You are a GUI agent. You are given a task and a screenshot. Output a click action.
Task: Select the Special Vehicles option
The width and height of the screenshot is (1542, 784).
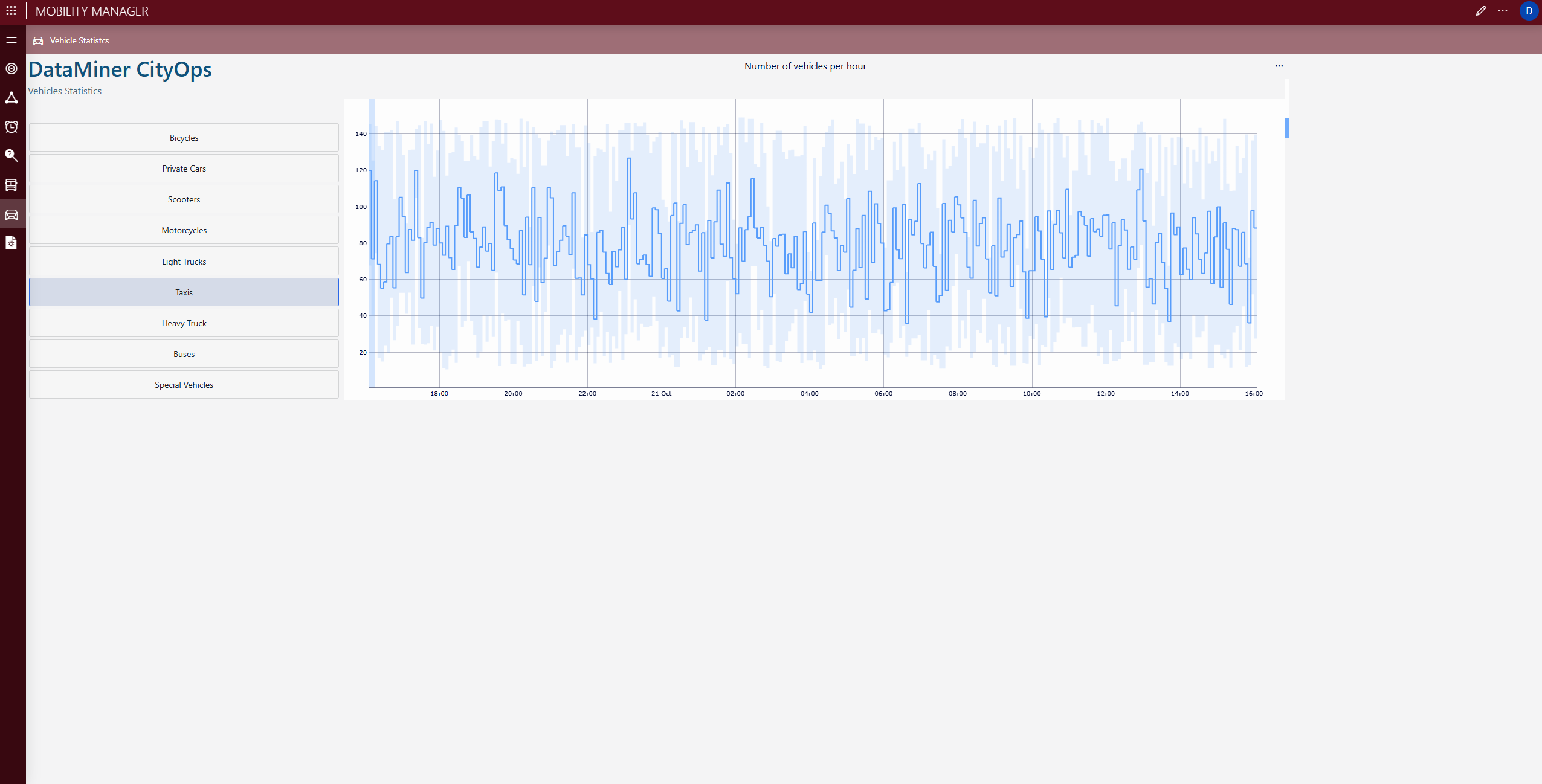tap(184, 385)
